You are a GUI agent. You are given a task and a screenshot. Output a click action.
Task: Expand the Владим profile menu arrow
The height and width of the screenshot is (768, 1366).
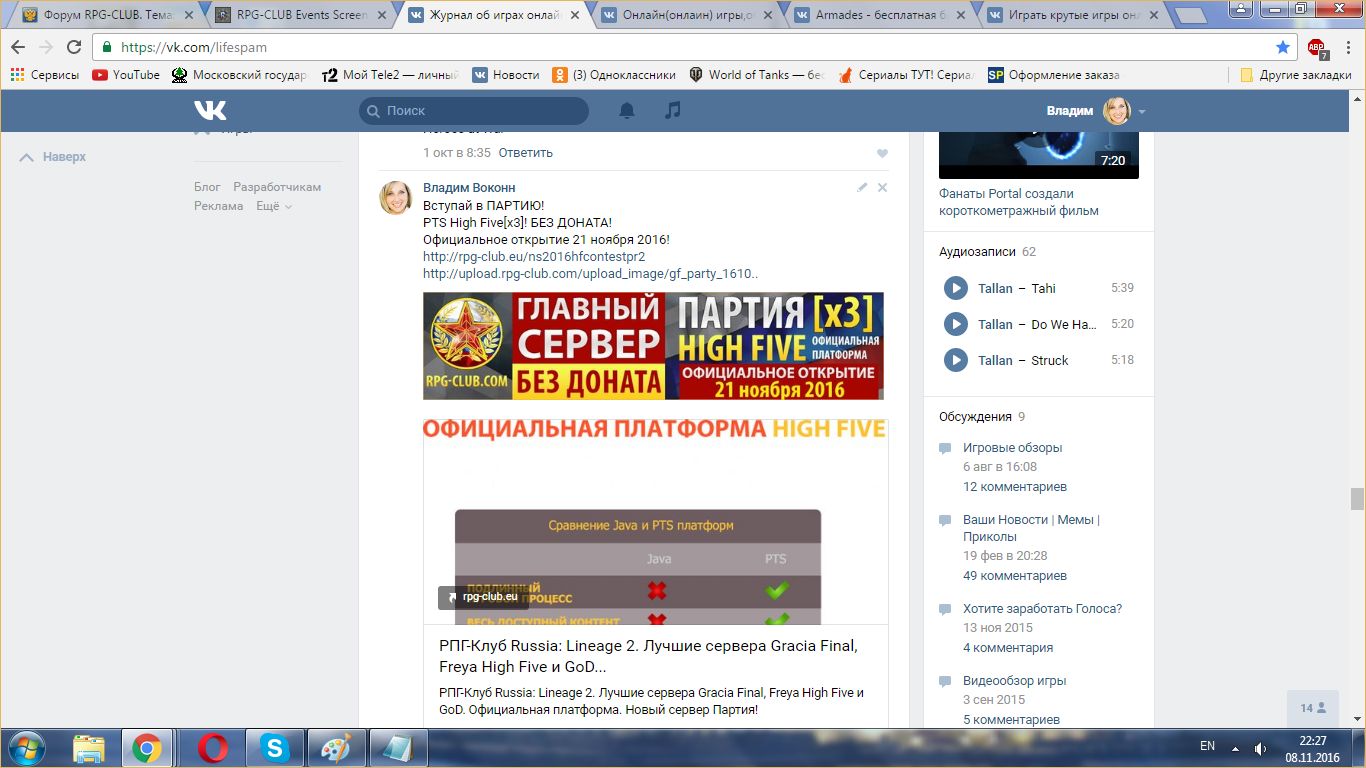(x=1142, y=111)
